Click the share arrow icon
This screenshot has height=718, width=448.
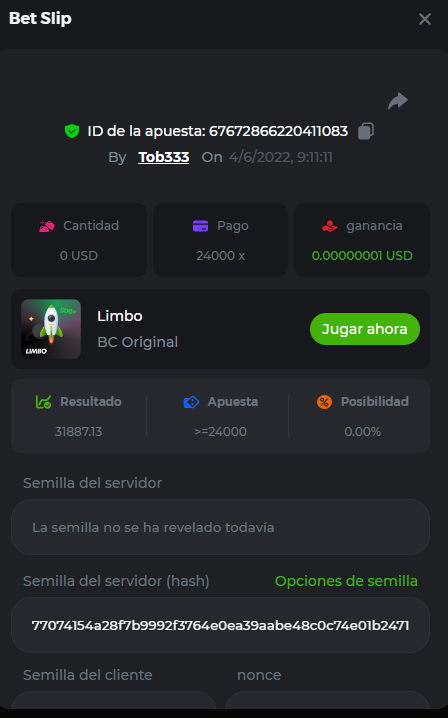coord(398,101)
